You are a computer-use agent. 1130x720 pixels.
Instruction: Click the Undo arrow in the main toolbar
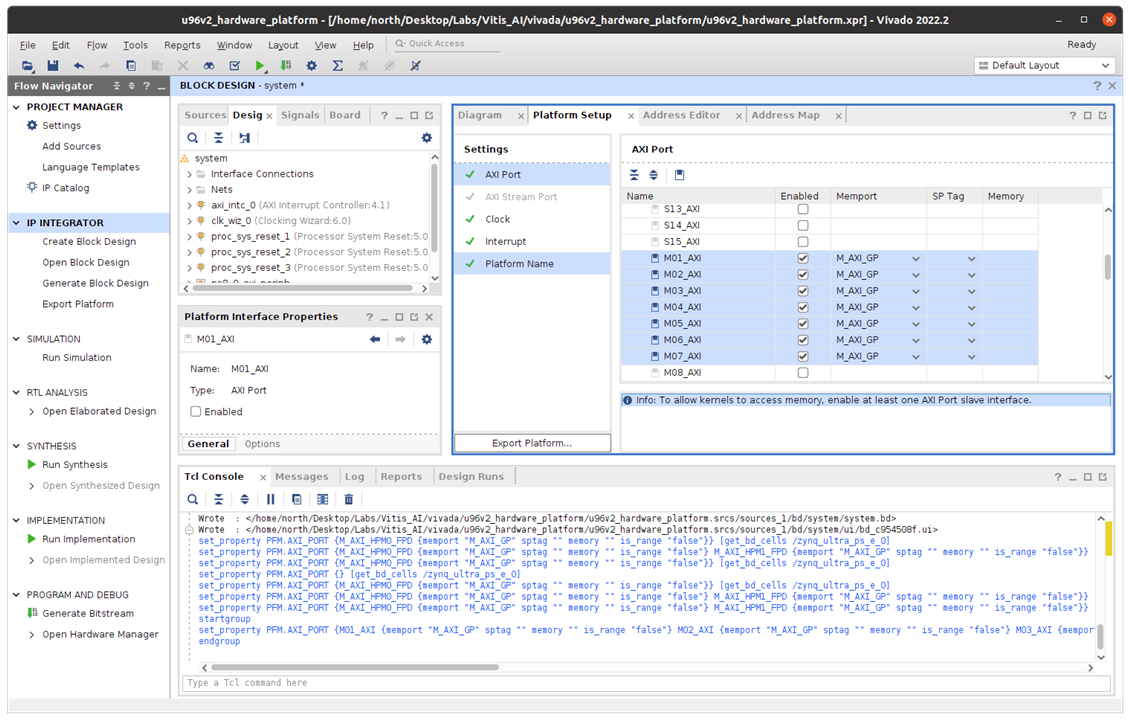pyautogui.click(x=79, y=66)
